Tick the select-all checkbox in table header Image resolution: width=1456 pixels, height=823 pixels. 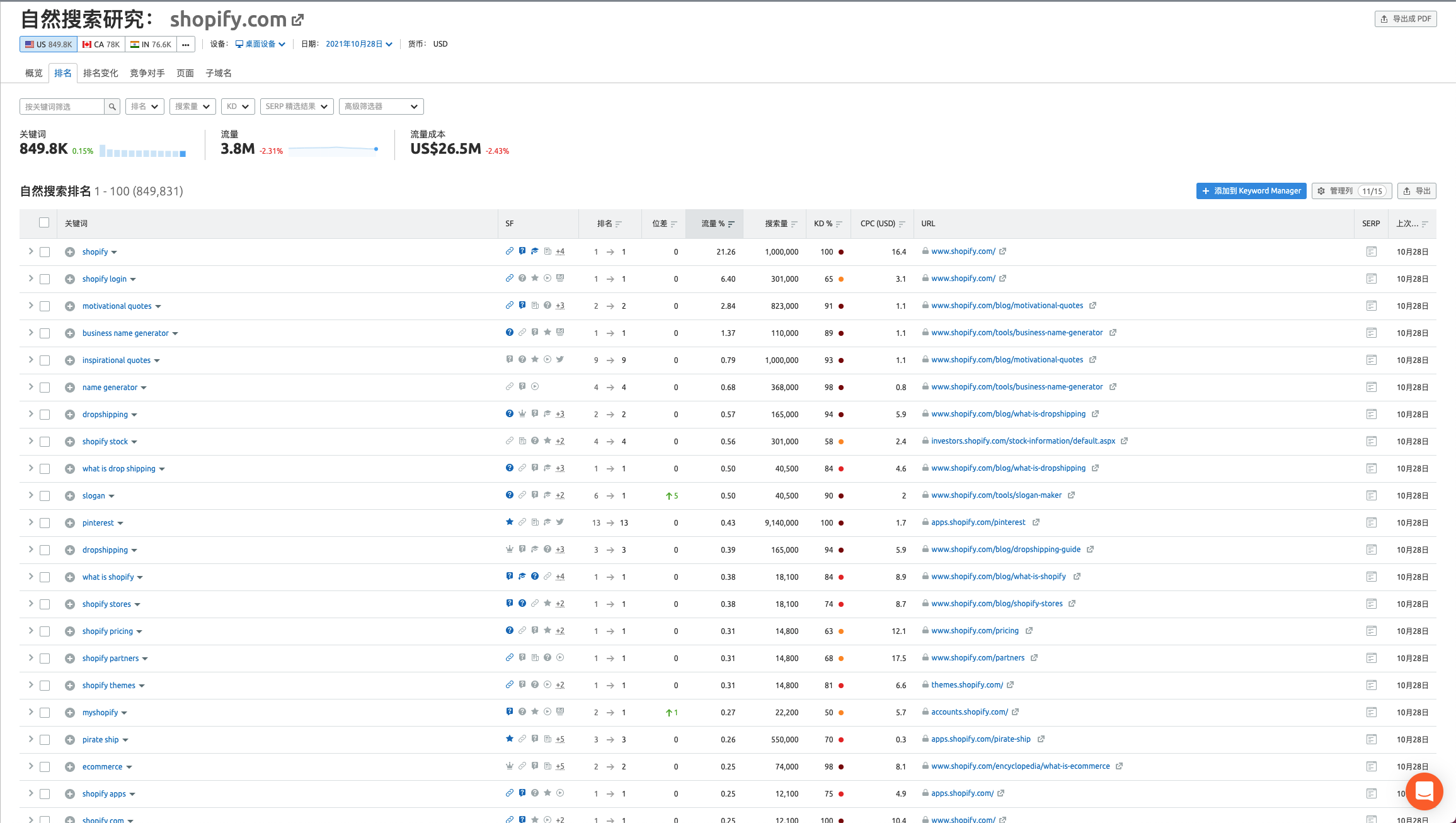pos(44,222)
